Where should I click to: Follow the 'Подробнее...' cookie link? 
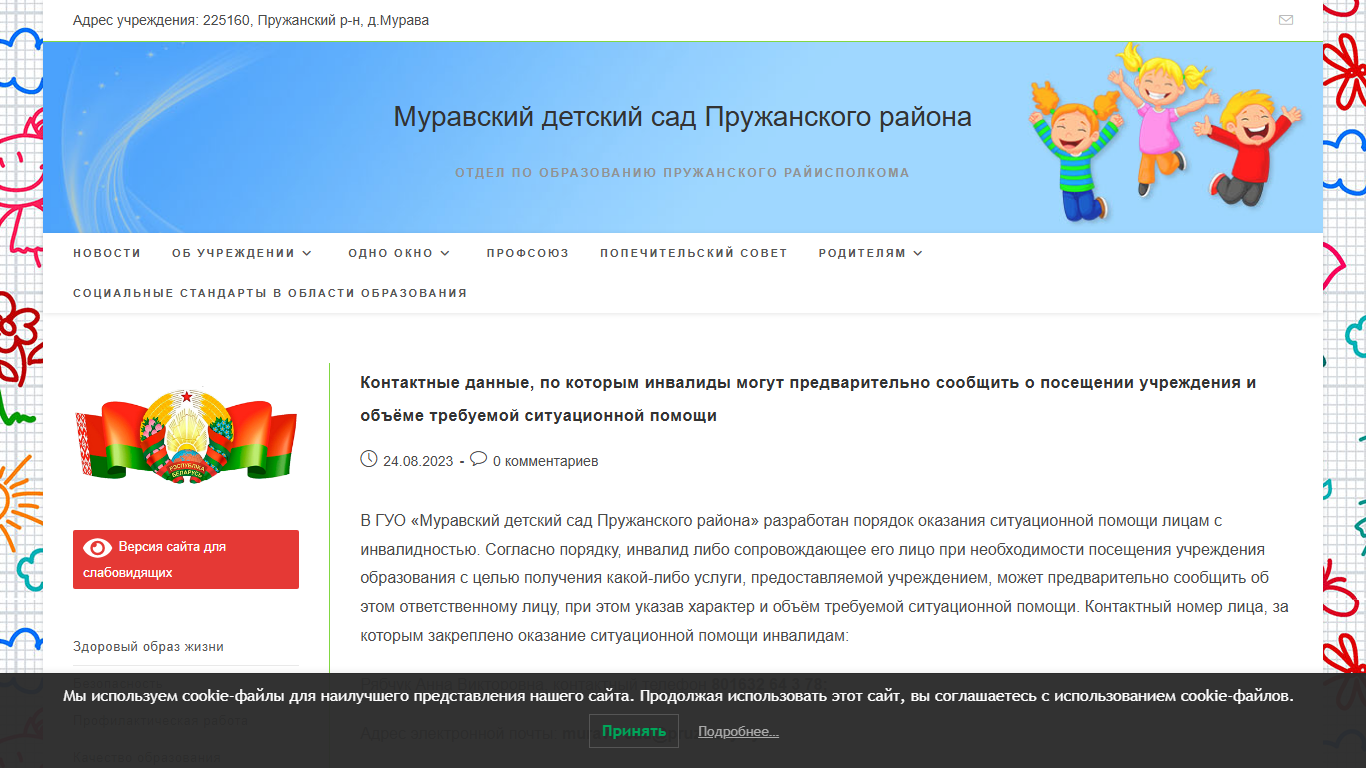point(738,732)
